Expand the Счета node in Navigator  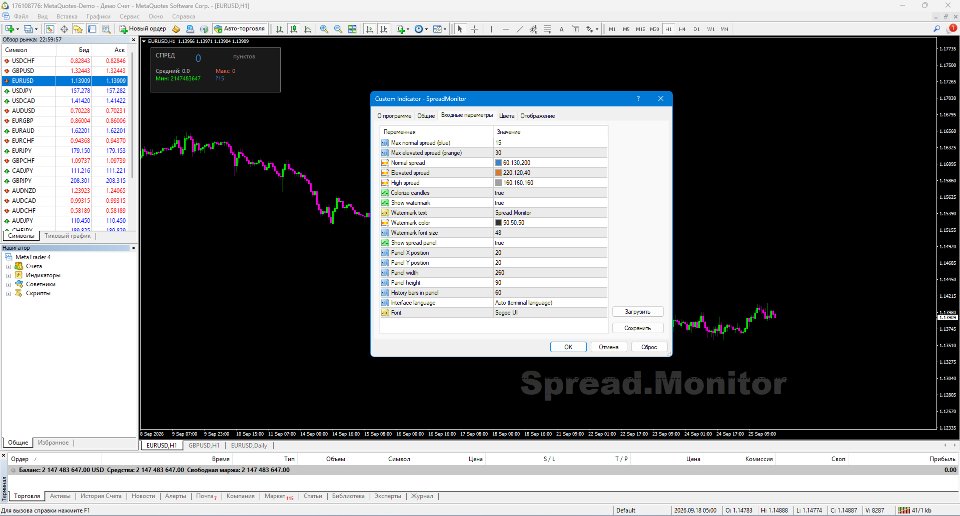[x=9, y=266]
